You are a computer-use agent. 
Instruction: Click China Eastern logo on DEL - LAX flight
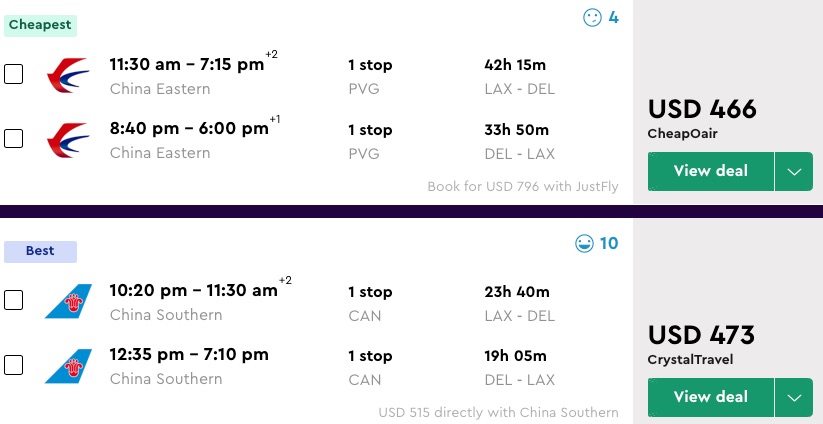click(x=68, y=139)
